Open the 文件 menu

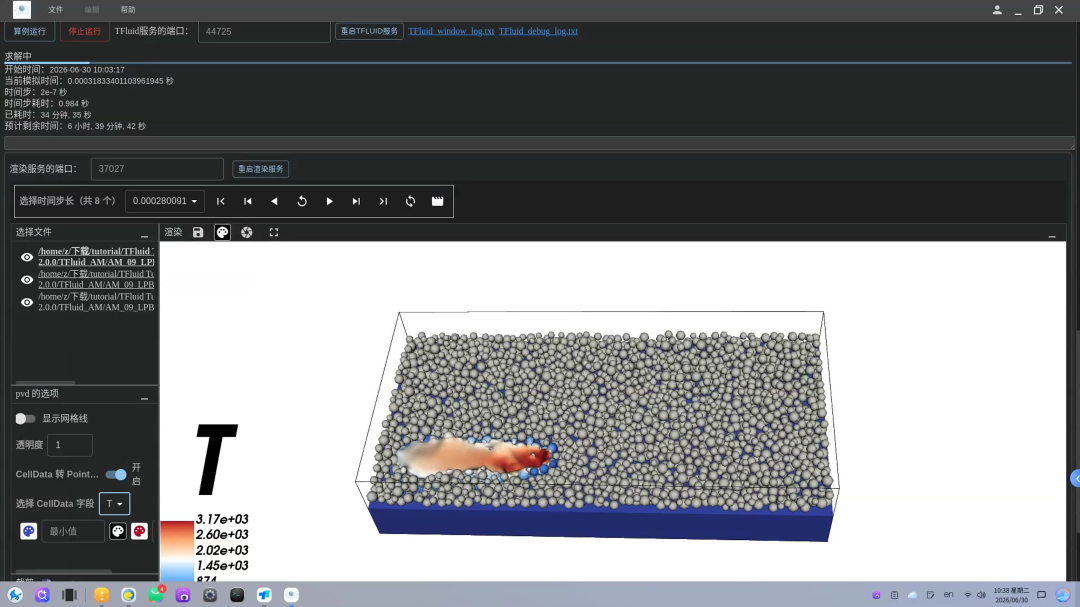pyautogui.click(x=56, y=10)
